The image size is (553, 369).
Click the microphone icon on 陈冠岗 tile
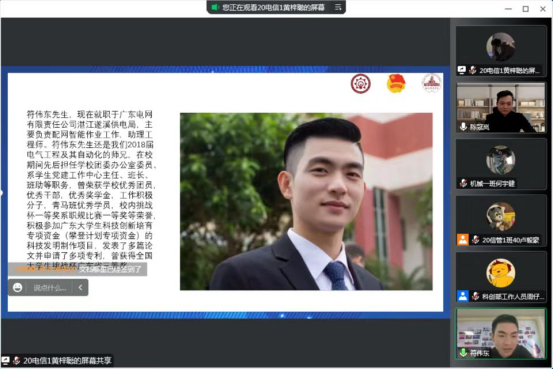(x=463, y=126)
